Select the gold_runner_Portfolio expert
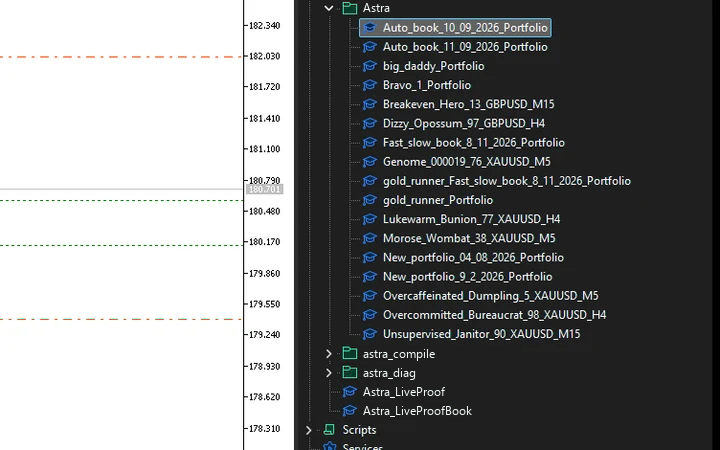 click(x=438, y=200)
